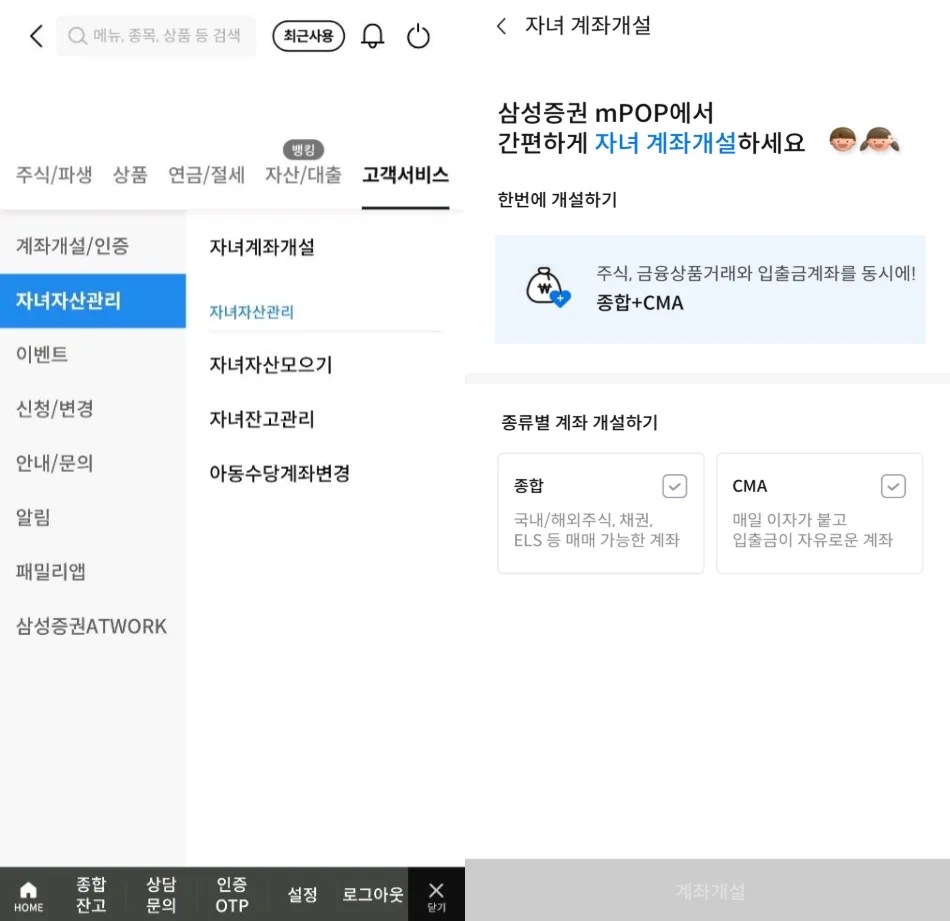Open 설정 in bottom bar

coord(302,894)
